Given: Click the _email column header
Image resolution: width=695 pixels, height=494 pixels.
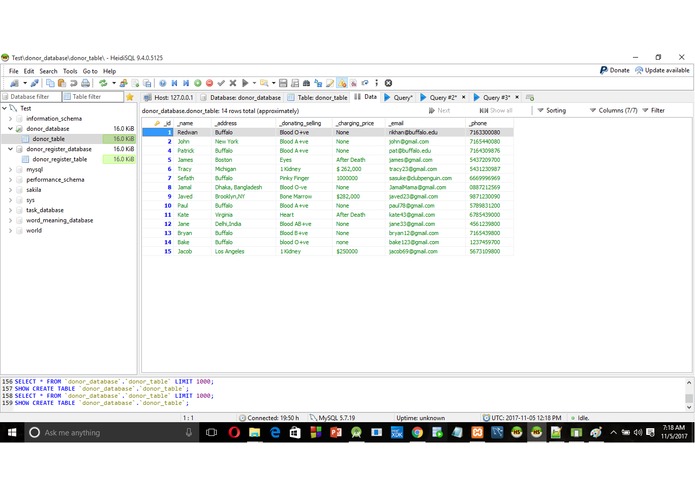Looking at the screenshot, I should click(x=425, y=123).
